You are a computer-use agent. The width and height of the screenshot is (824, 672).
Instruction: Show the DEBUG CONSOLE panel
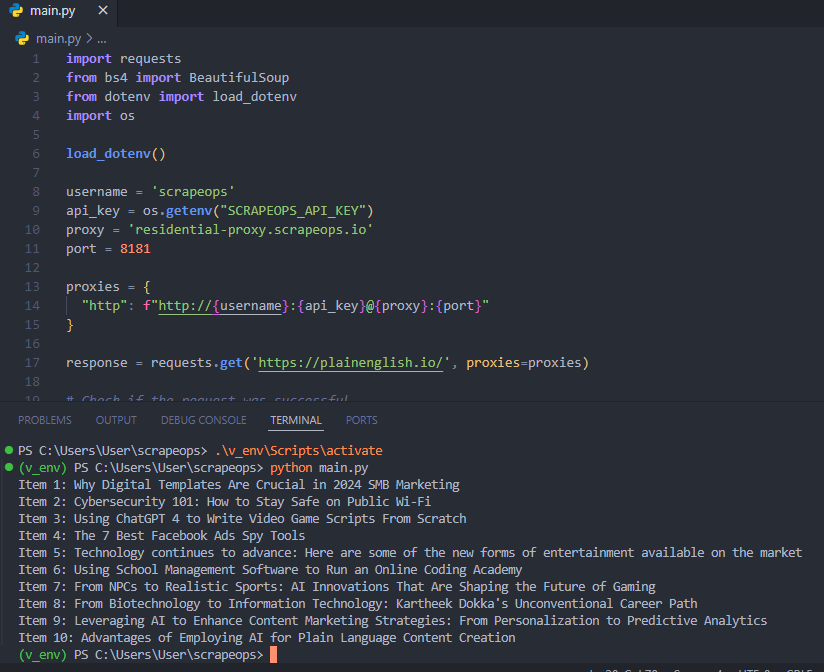[x=203, y=420]
